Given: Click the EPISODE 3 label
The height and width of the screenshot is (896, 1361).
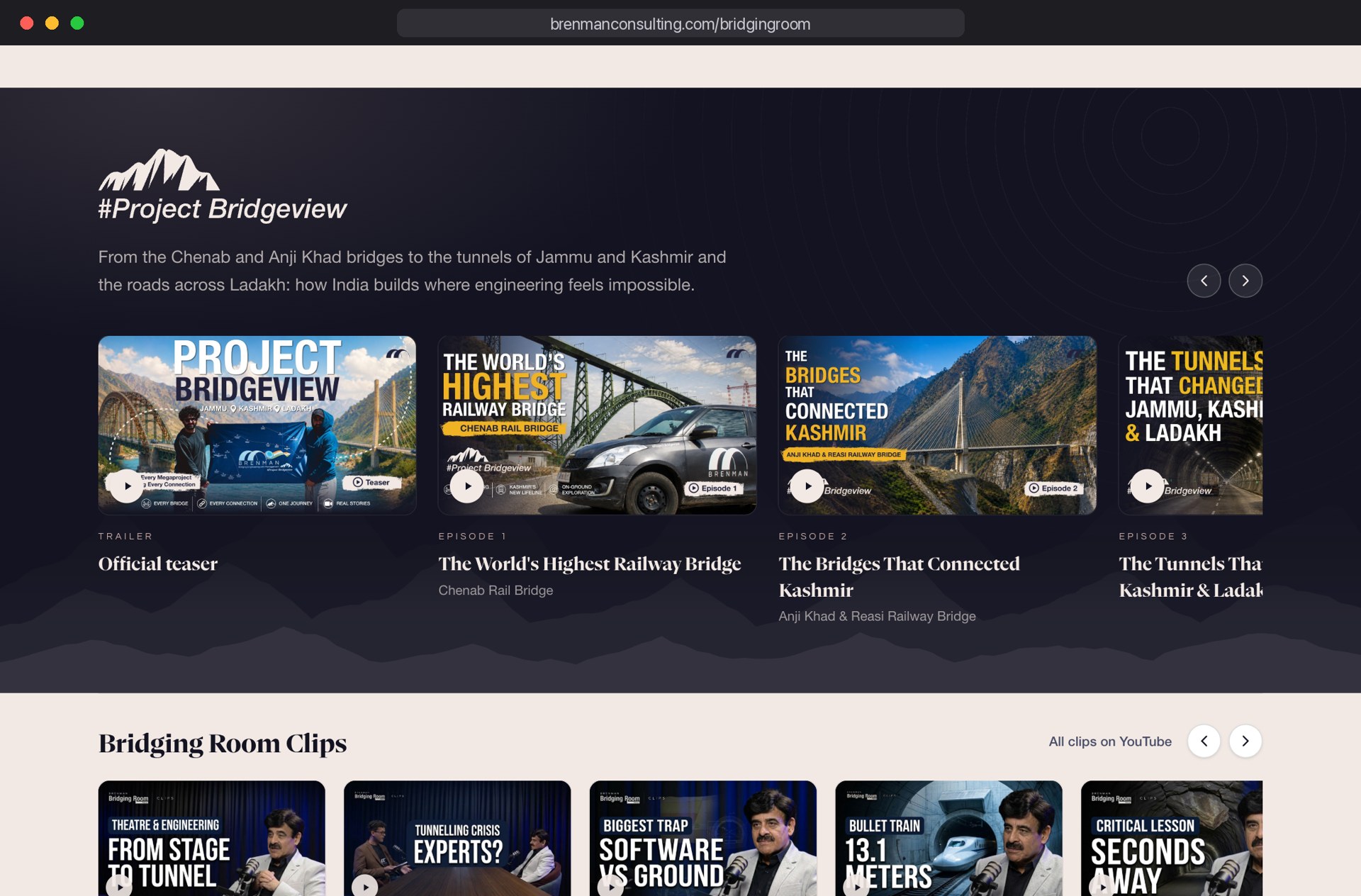Looking at the screenshot, I should (x=1153, y=537).
